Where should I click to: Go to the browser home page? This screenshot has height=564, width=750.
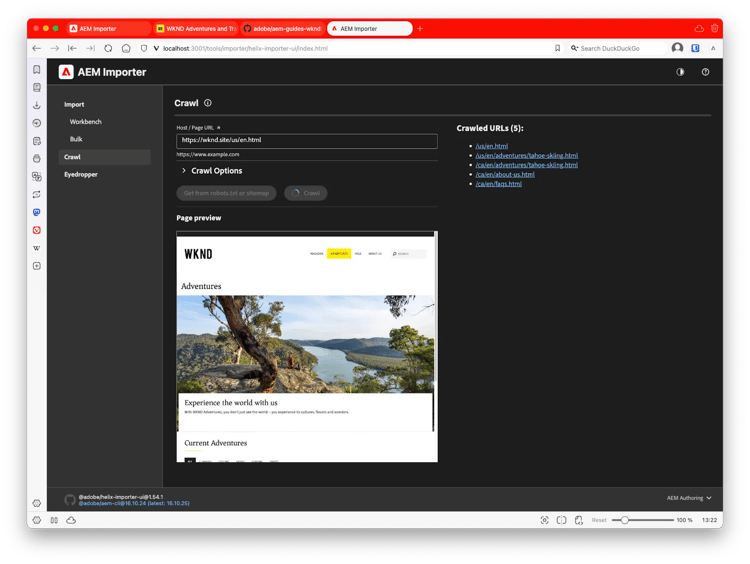[x=126, y=48]
